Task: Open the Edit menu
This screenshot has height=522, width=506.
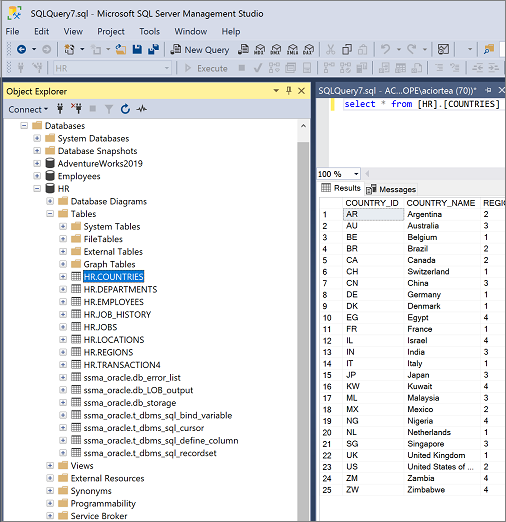Action: coord(42,32)
